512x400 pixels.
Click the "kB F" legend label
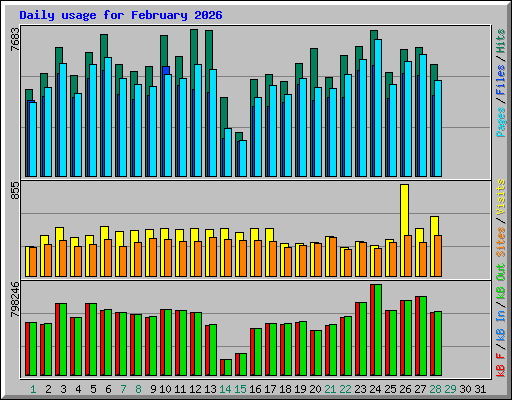pyautogui.click(x=501, y=365)
